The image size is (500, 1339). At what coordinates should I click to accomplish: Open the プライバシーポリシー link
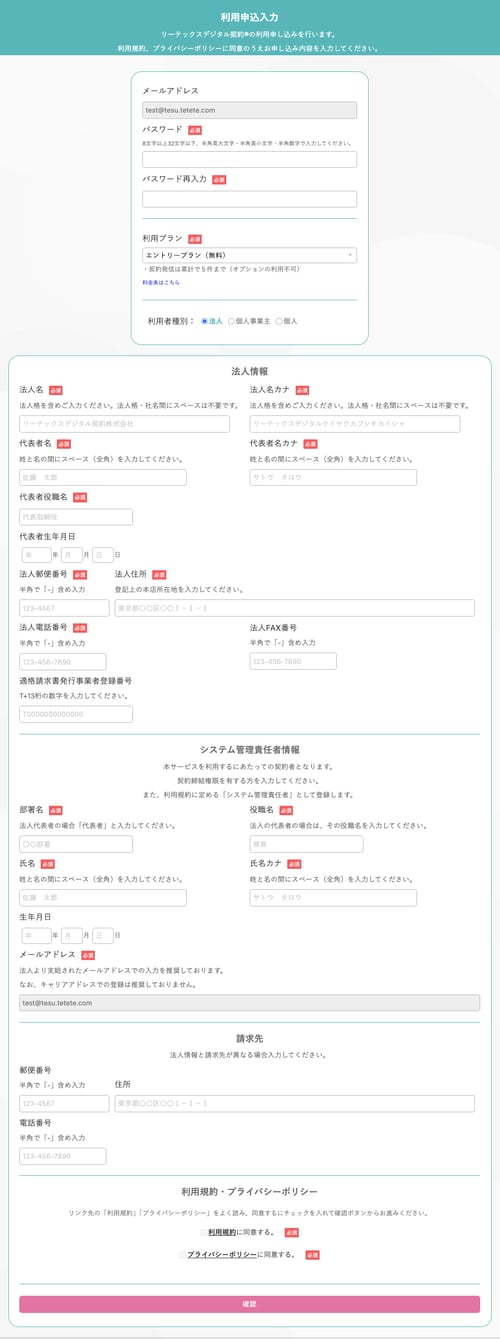tap(222, 1254)
